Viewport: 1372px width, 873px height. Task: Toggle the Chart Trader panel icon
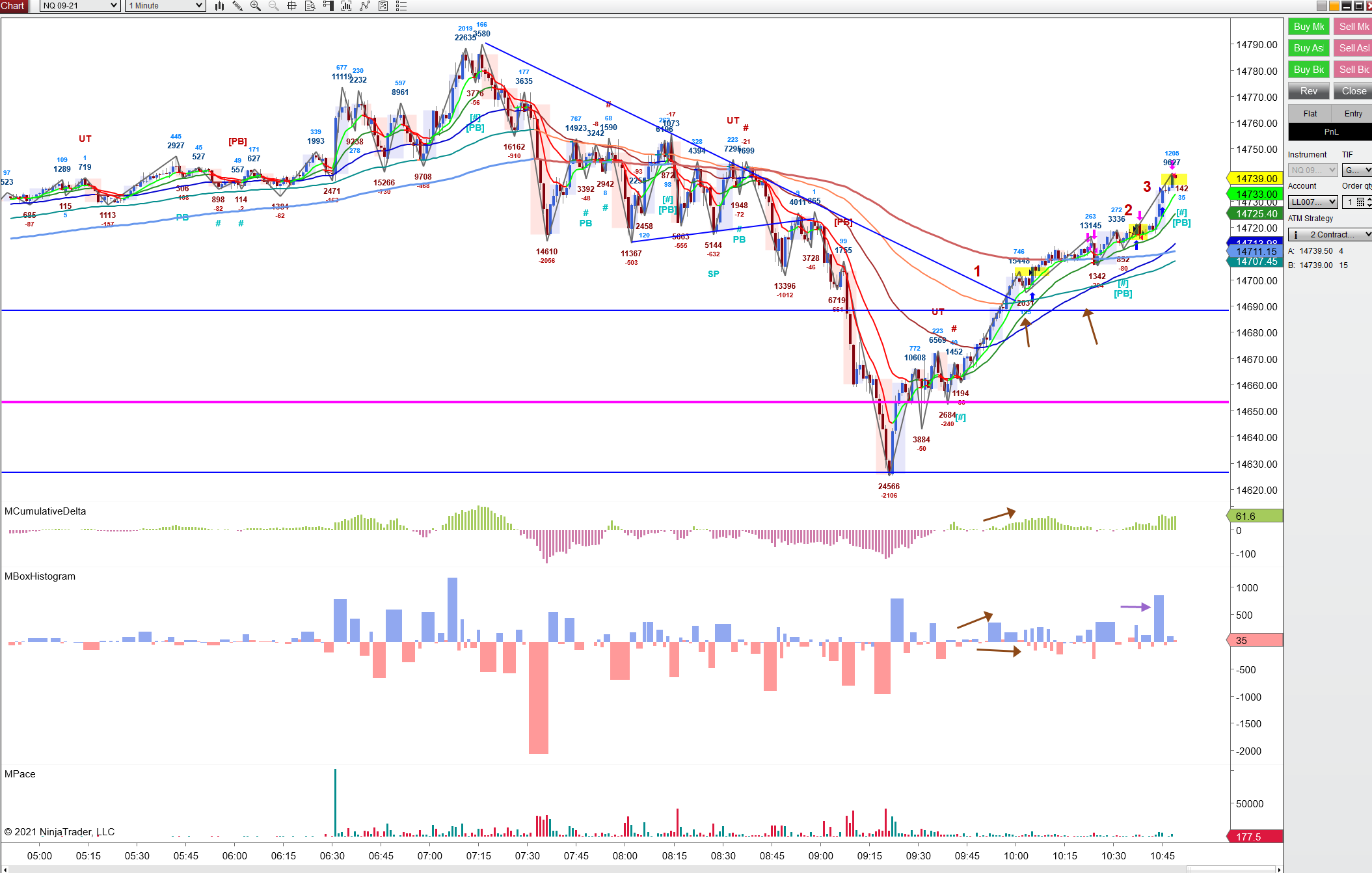[329, 6]
